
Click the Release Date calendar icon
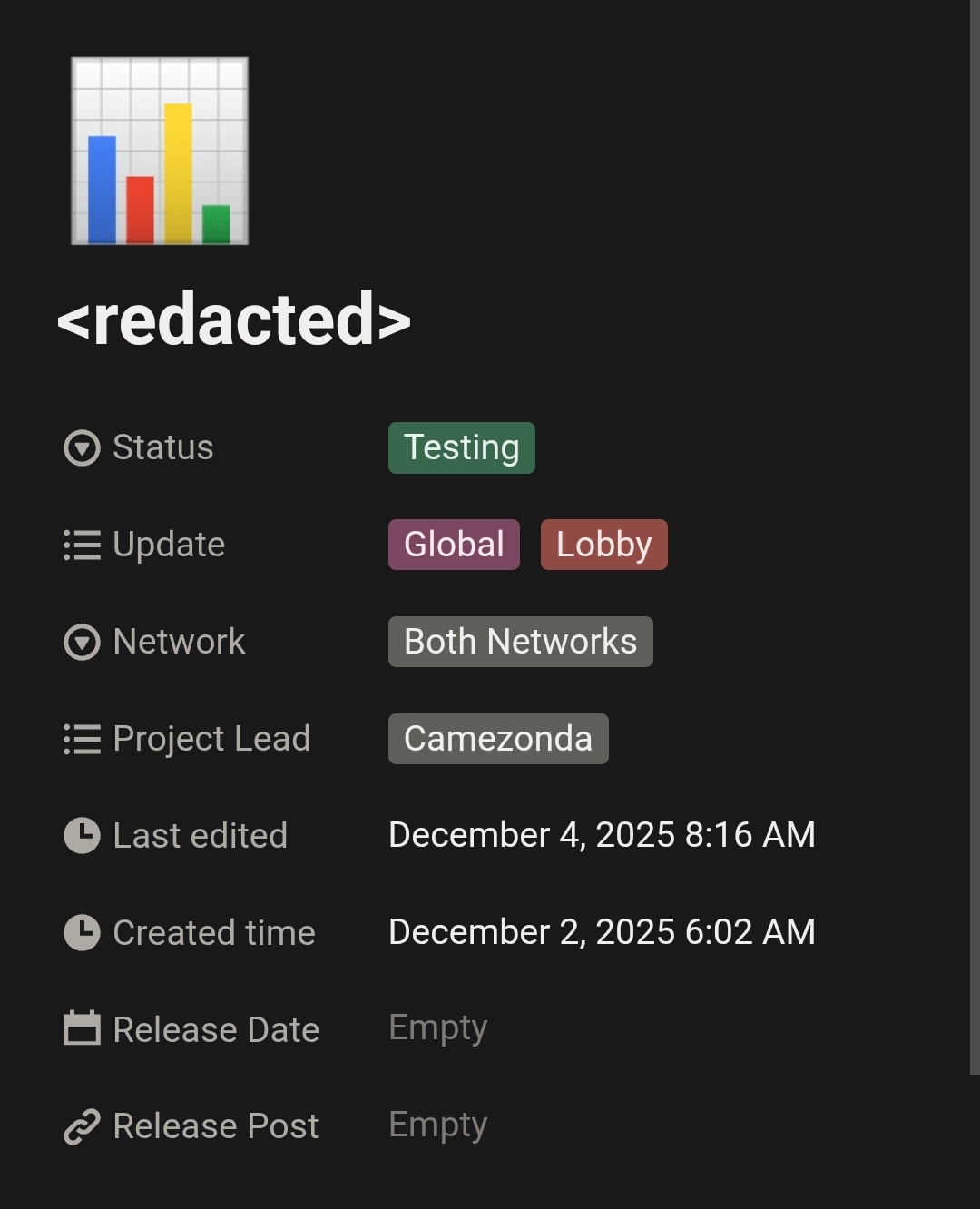tap(82, 1028)
